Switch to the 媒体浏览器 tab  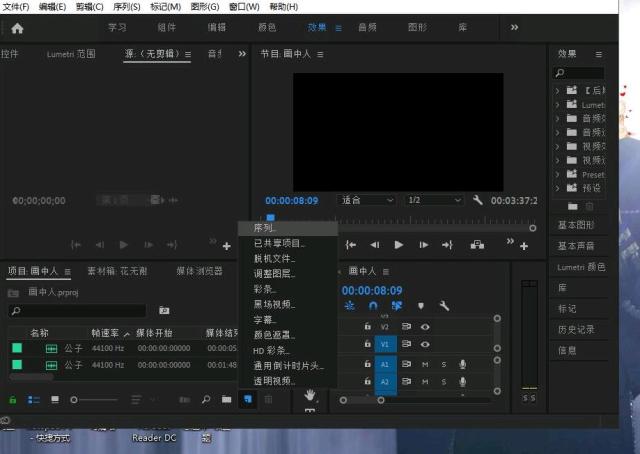click(x=200, y=271)
